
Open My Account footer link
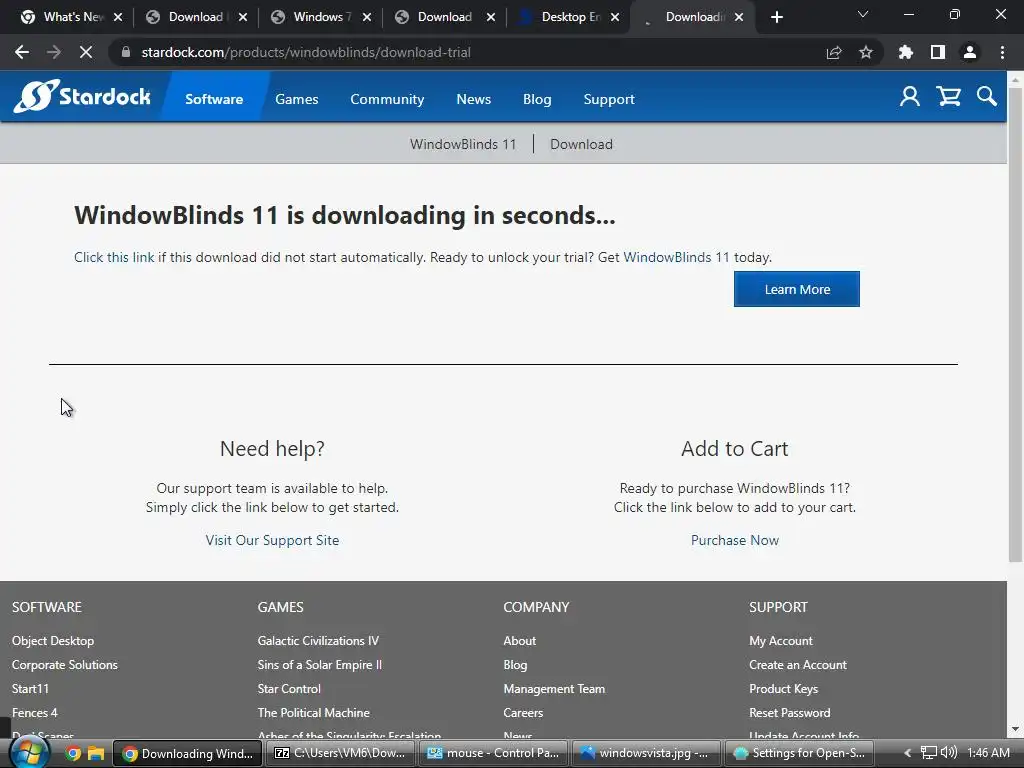coord(780,641)
